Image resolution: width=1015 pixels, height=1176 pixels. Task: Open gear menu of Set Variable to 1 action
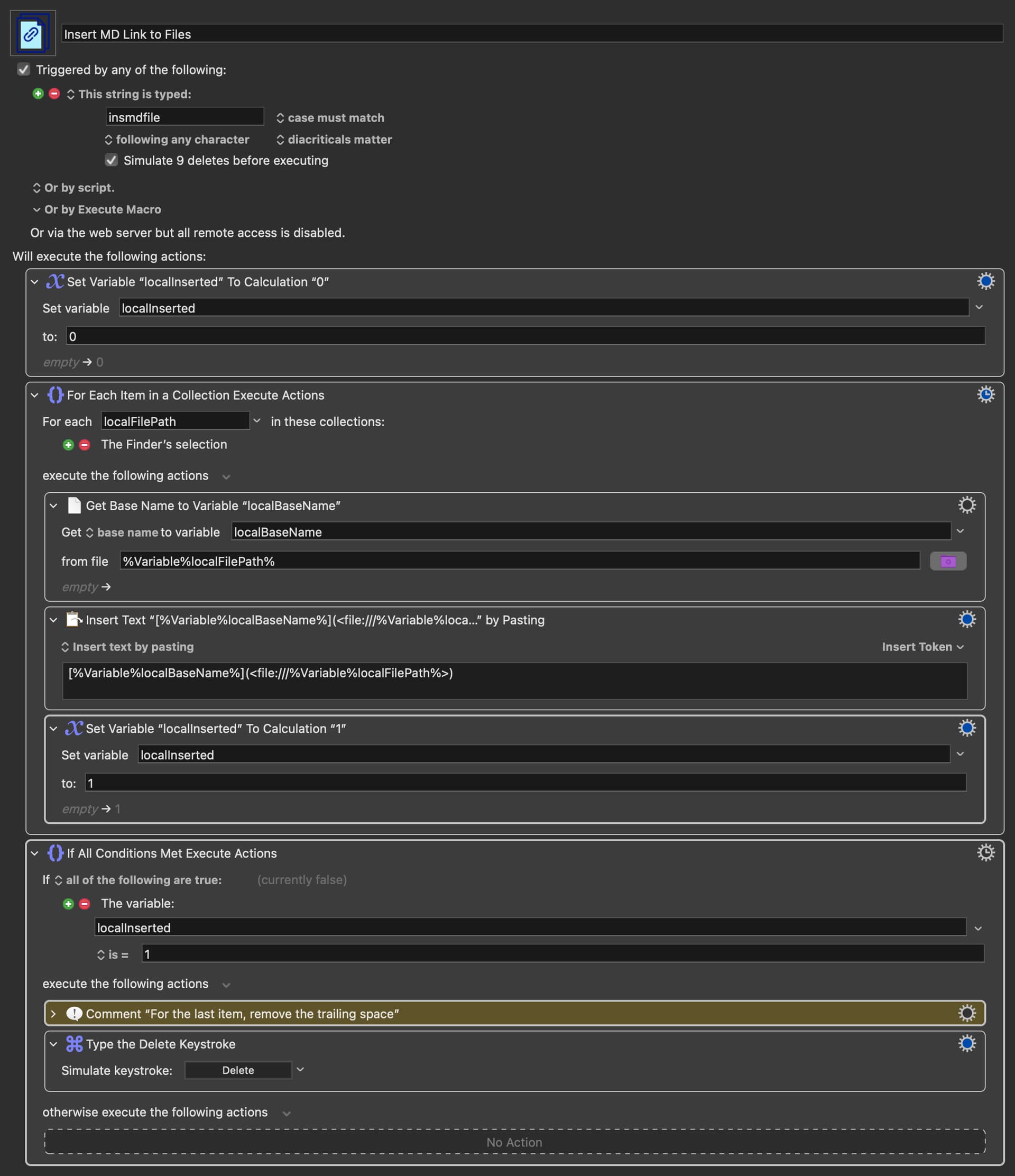[x=967, y=728]
